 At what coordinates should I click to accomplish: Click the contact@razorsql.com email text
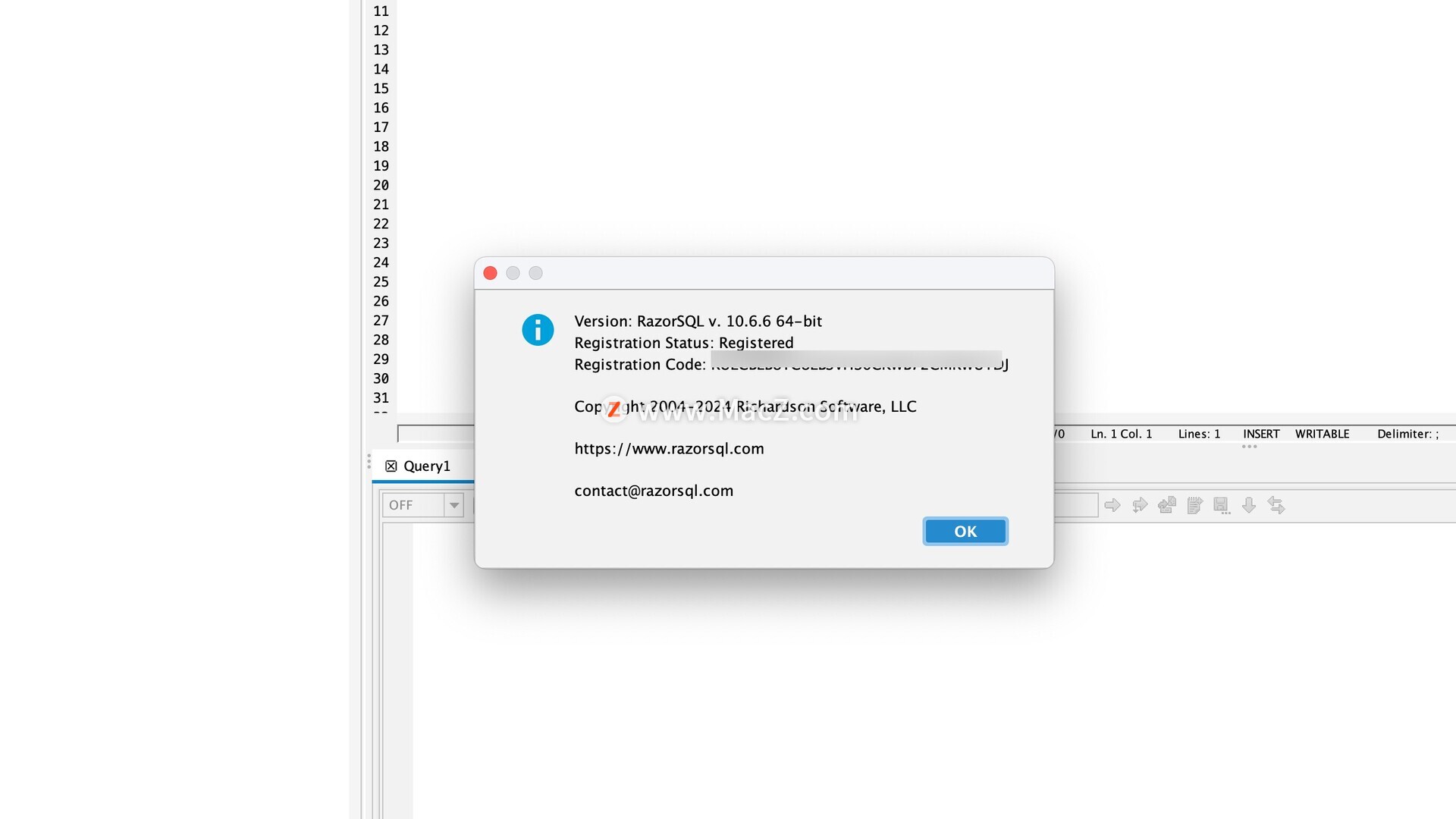pyautogui.click(x=654, y=491)
